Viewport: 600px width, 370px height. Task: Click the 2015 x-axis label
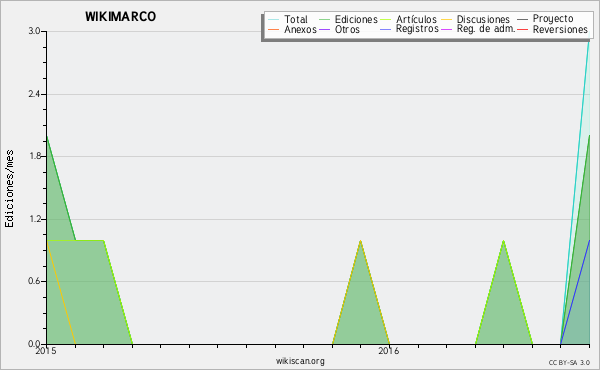[46, 351]
